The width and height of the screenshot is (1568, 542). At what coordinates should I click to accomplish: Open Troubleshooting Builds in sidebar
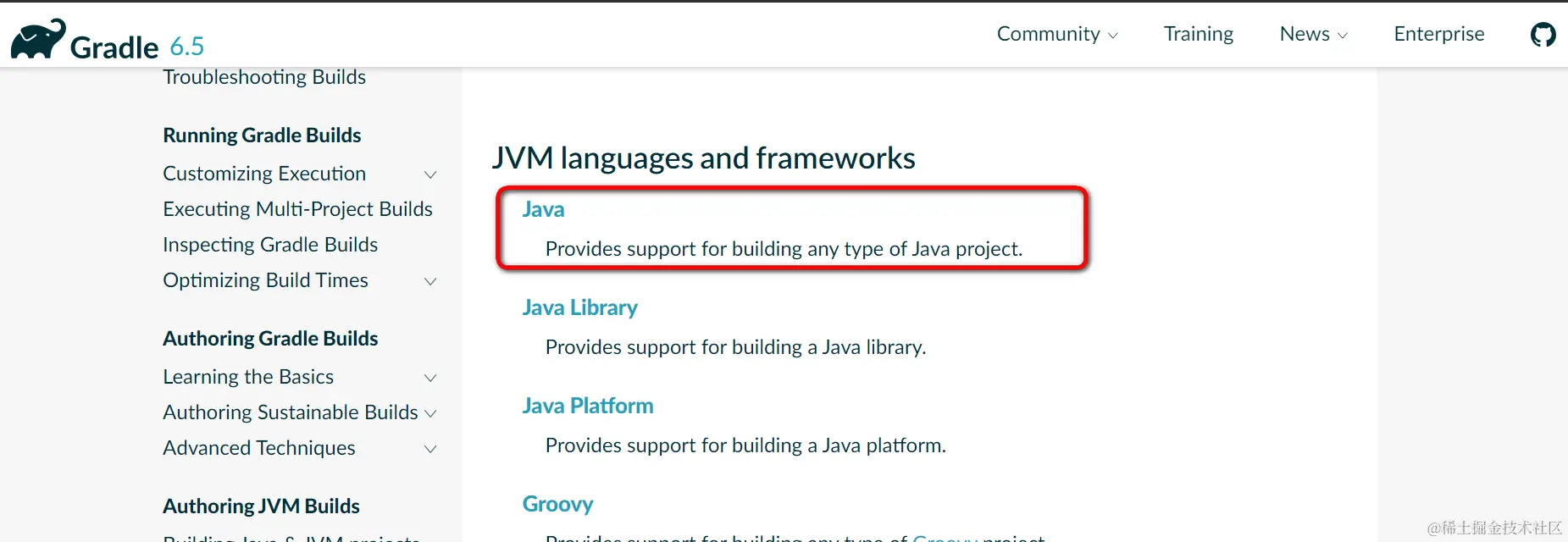tap(264, 77)
